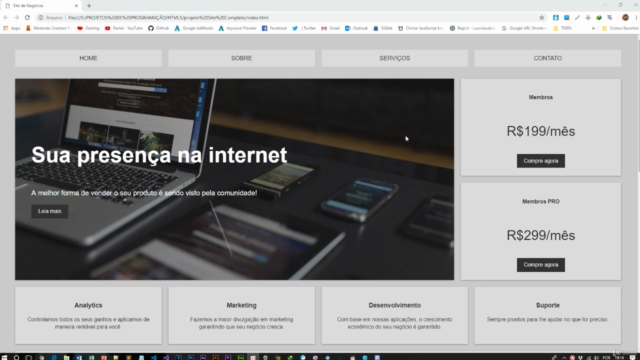The width and height of the screenshot is (640, 360).
Task: Open the Gmail bookmark
Action: pos(330,28)
